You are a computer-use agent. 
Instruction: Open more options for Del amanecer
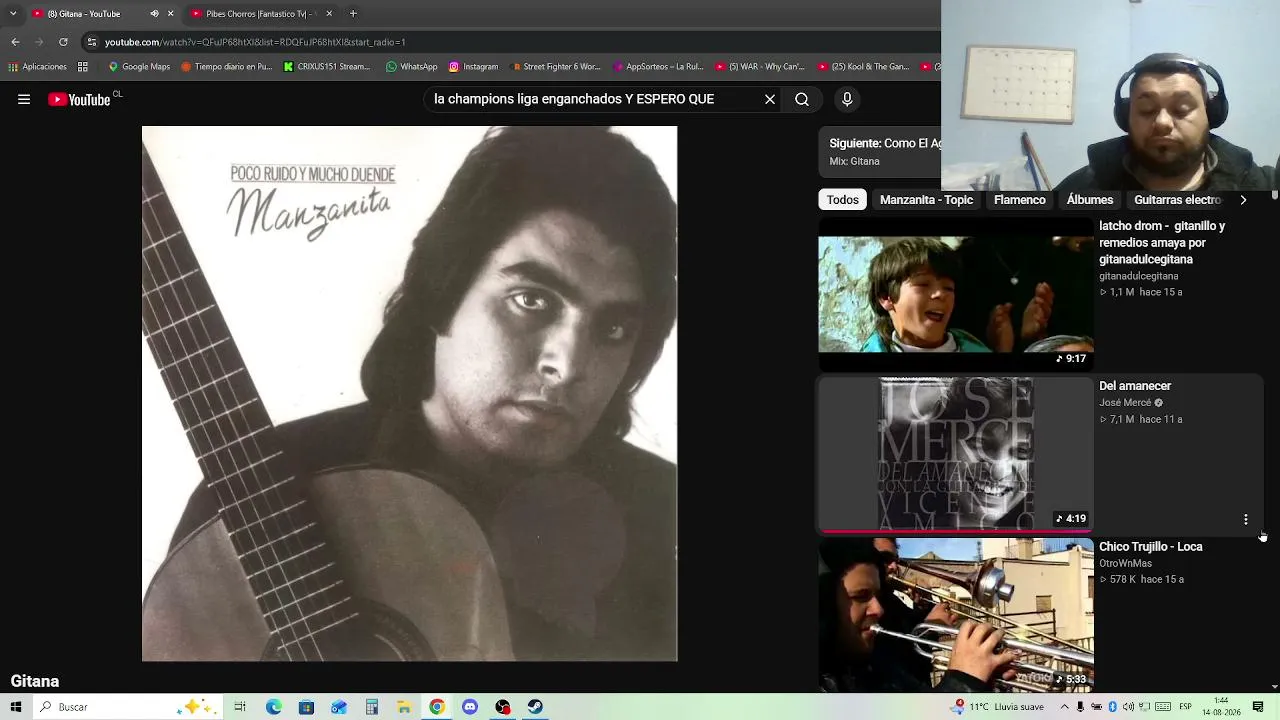click(x=1246, y=520)
